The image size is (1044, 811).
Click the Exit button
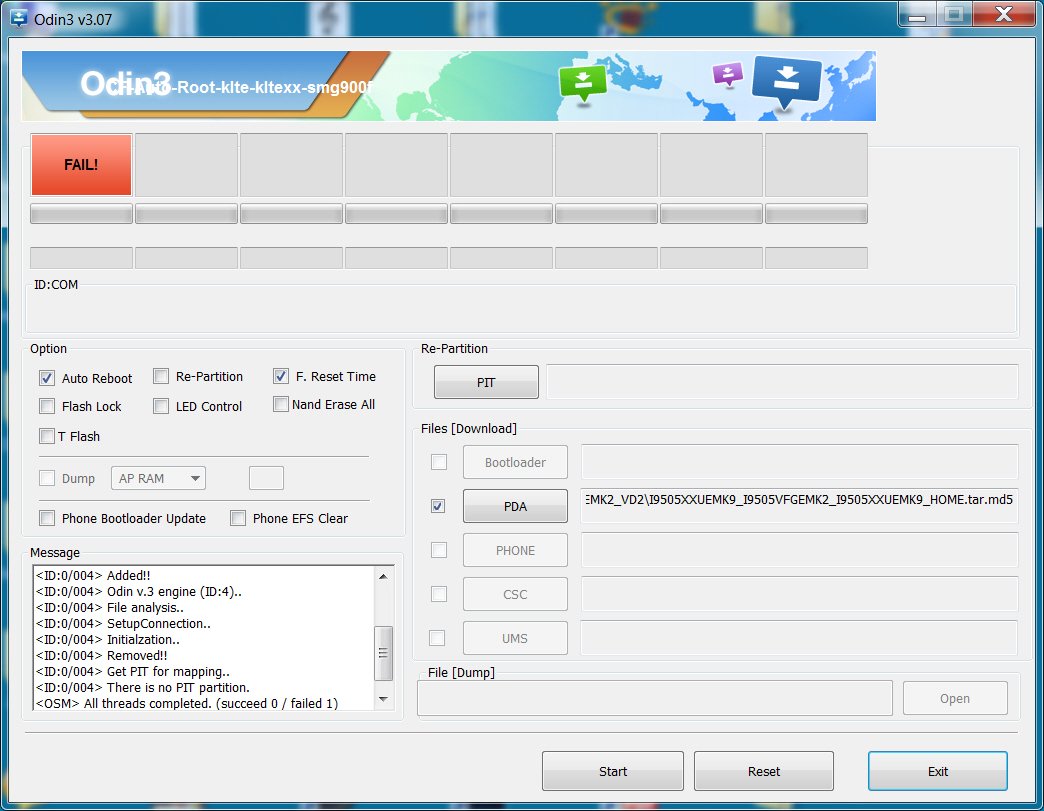pos(937,771)
